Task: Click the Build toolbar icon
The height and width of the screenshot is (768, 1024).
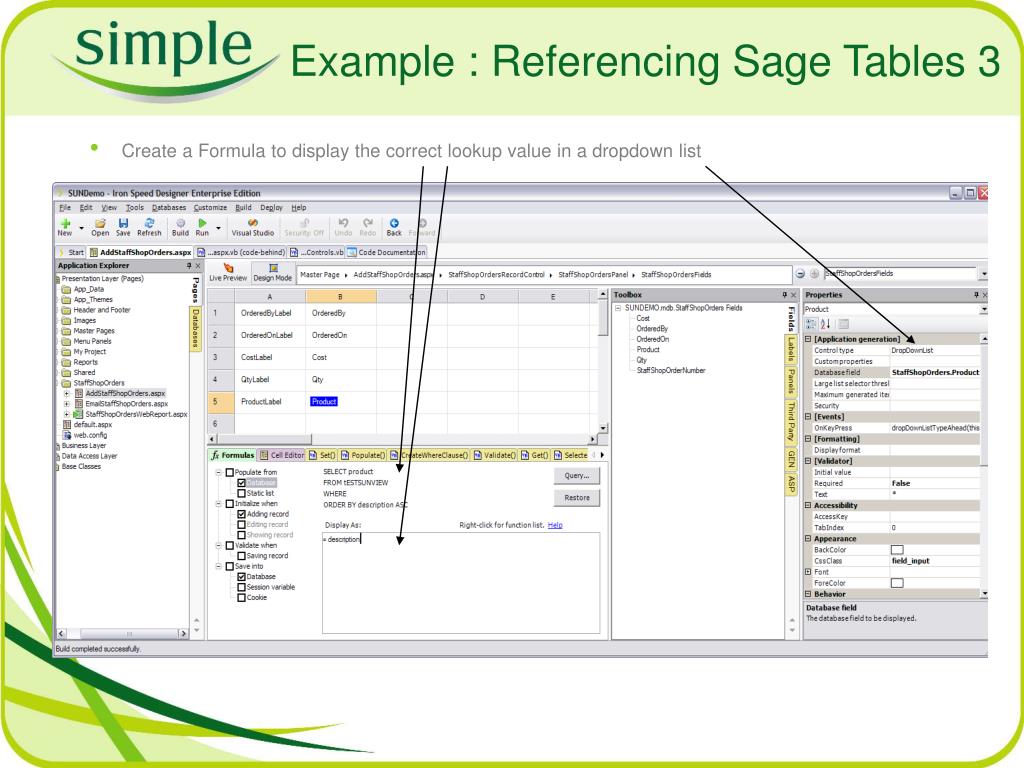Action: pyautogui.click(x=180, y=223)
